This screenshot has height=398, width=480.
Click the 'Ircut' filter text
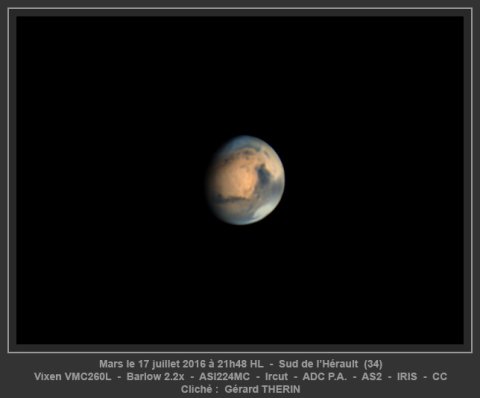[276, 376]
